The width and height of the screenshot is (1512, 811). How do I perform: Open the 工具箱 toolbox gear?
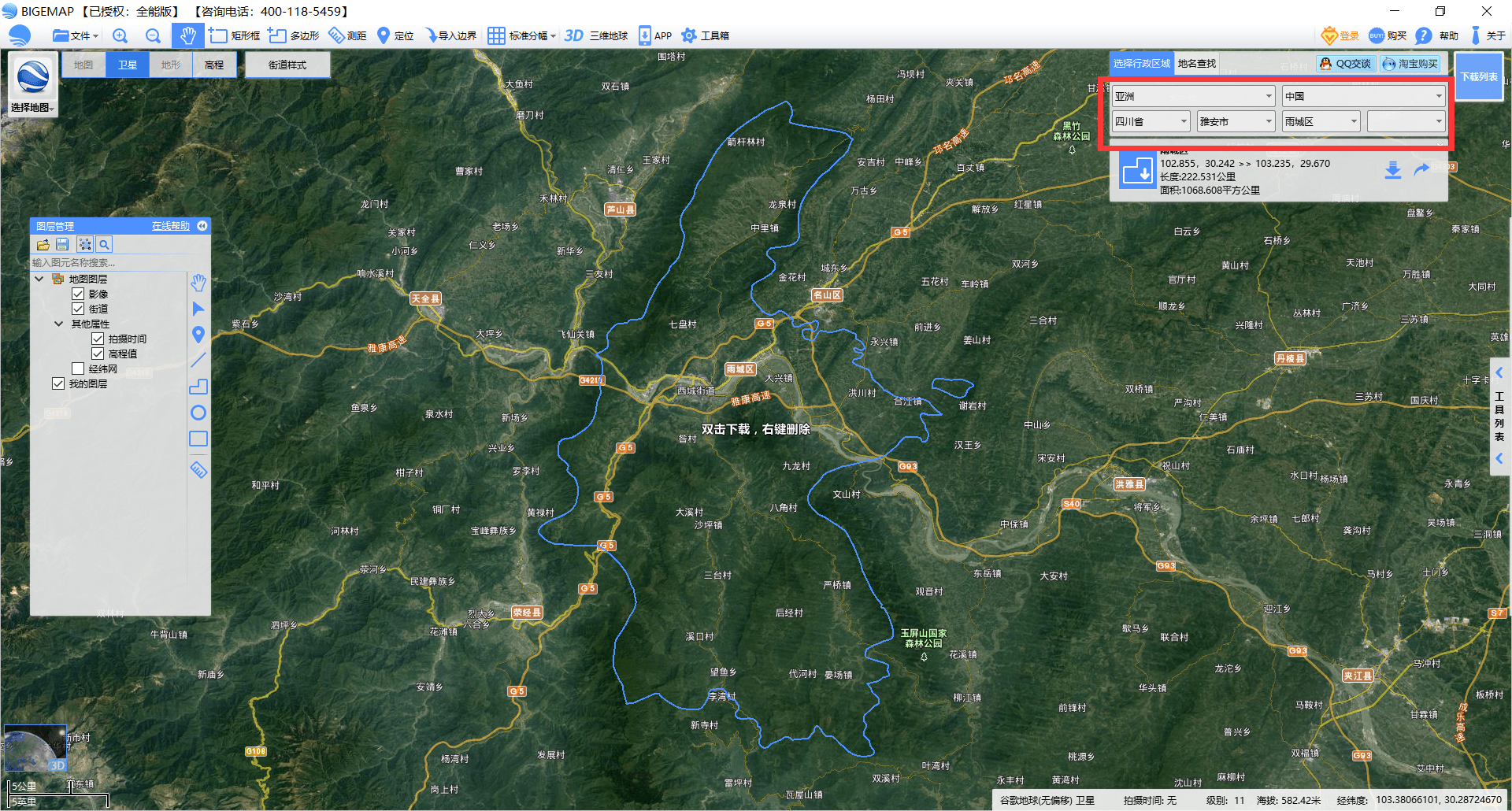[x=705, y=35]
